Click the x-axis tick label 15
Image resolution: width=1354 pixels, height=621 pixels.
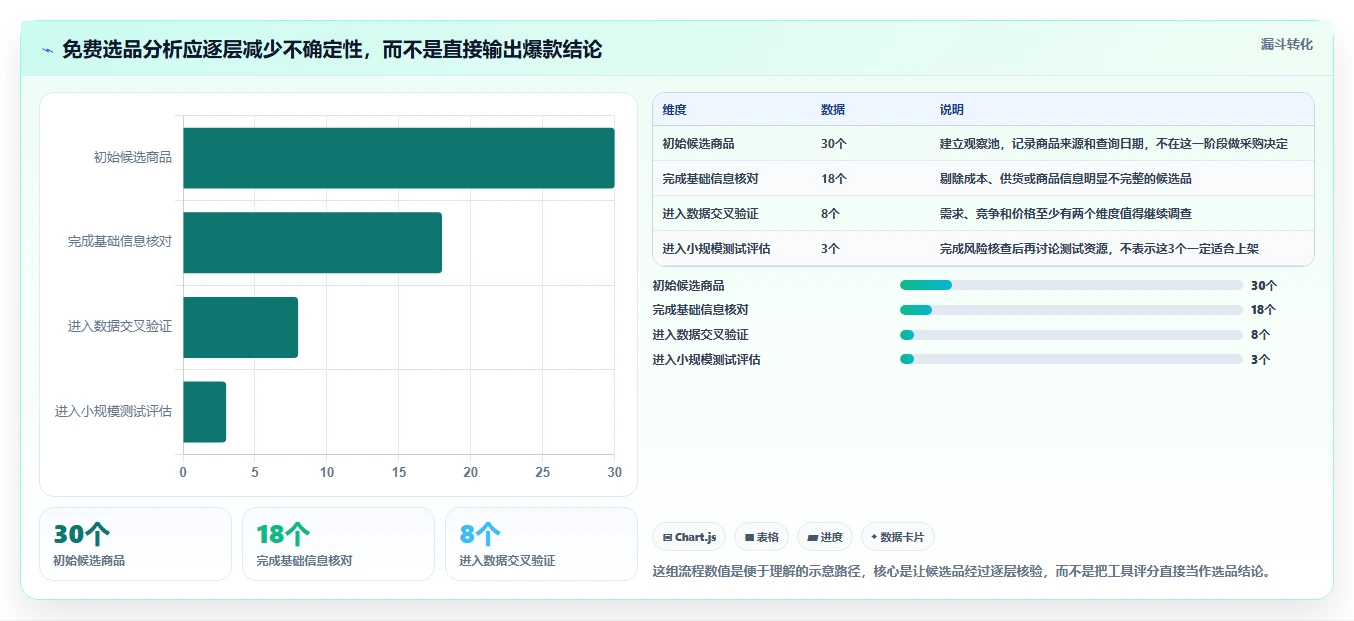tap(398, 472)
